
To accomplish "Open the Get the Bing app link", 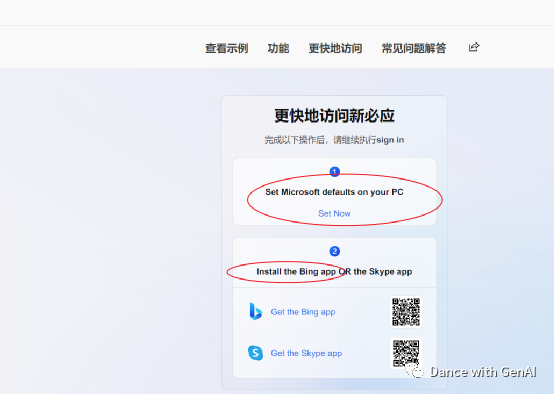I will [x=303, y=312].
